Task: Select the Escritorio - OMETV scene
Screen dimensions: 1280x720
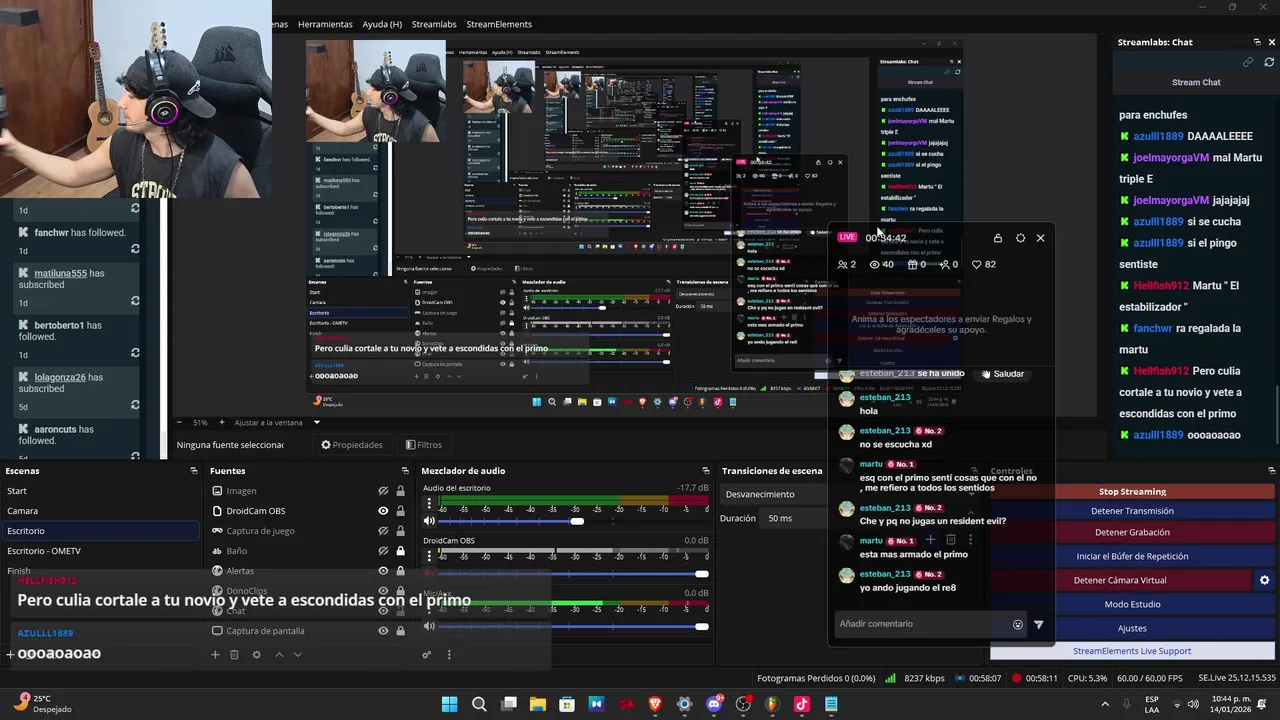Action: (x=100, y=551)
